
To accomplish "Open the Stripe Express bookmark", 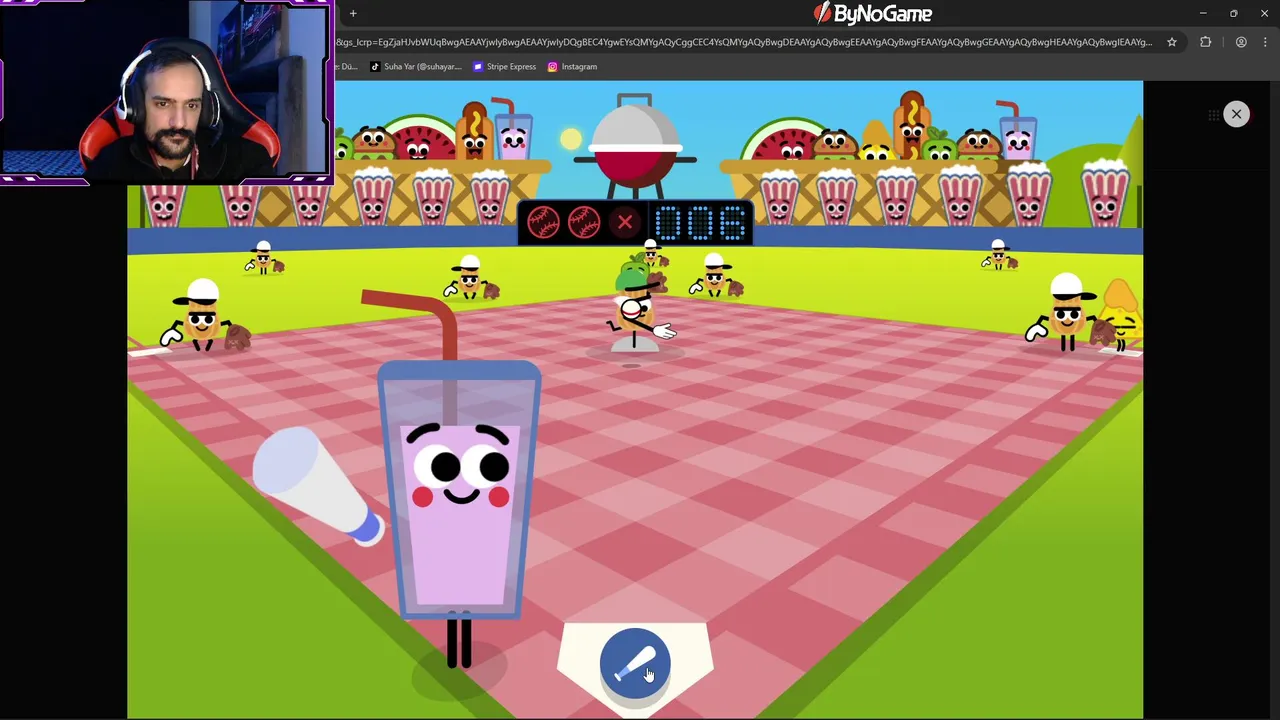I will 505,67.
